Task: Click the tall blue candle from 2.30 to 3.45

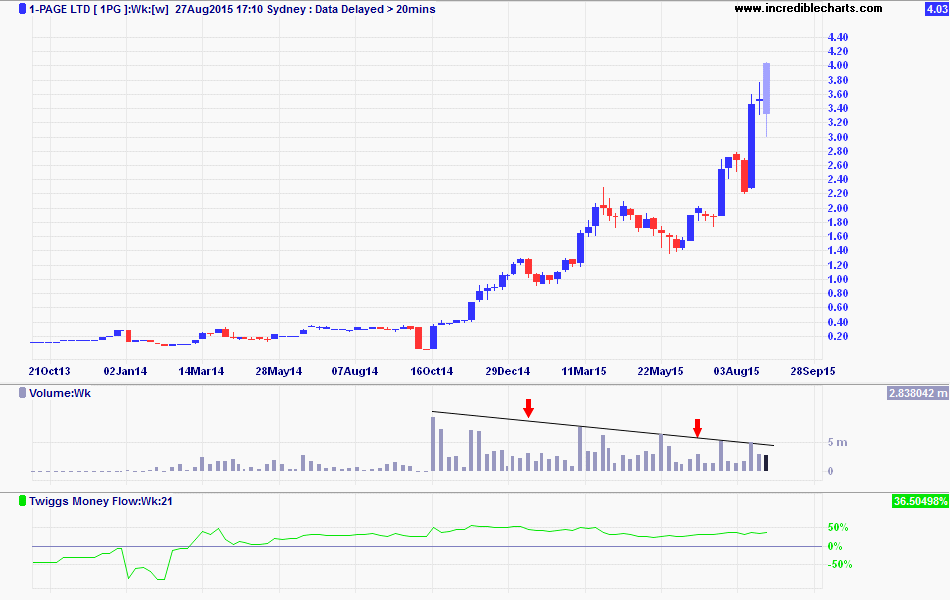Action: tap(751, 146)
